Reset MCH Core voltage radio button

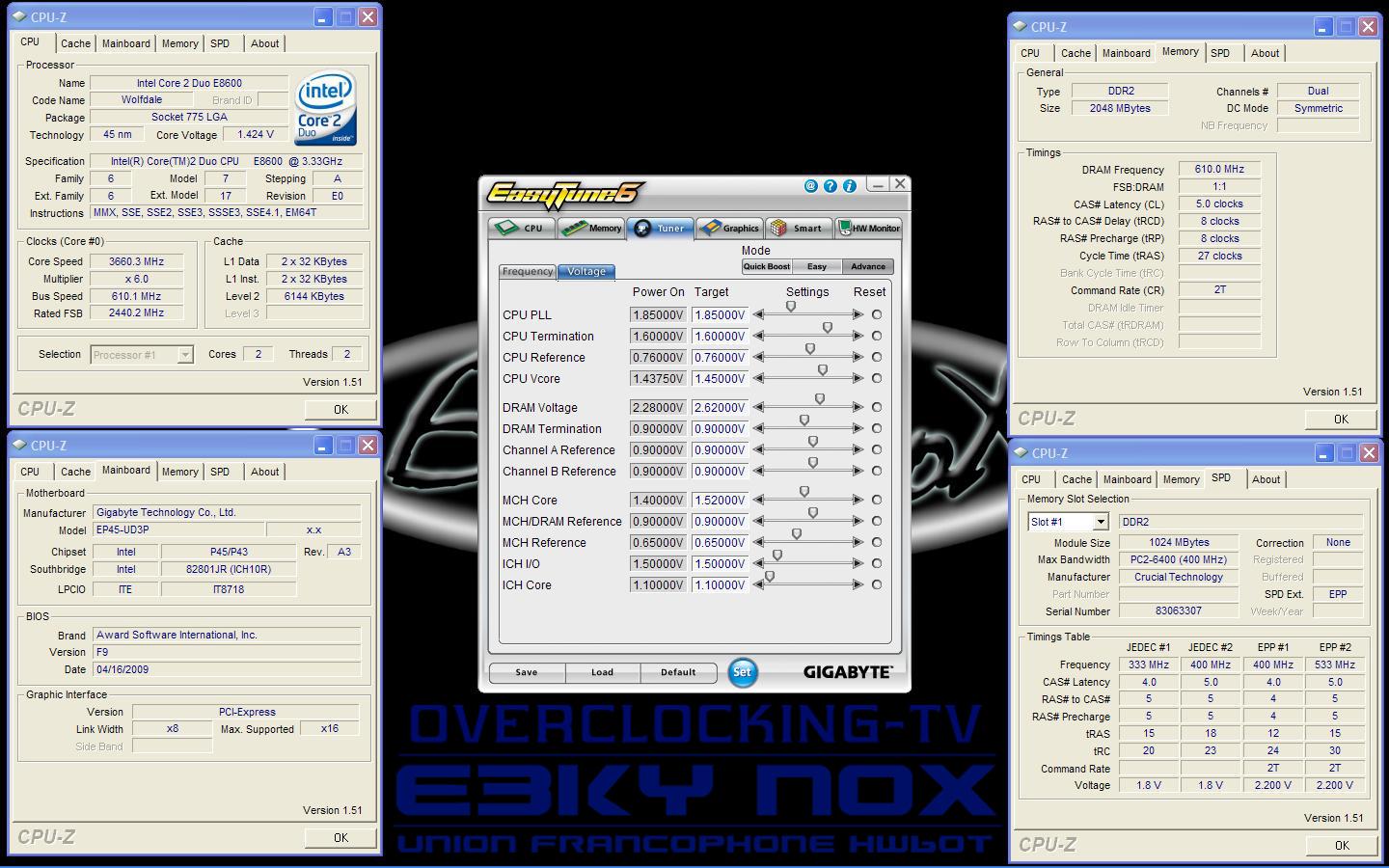pyautogui.click(x=877, y=500)
